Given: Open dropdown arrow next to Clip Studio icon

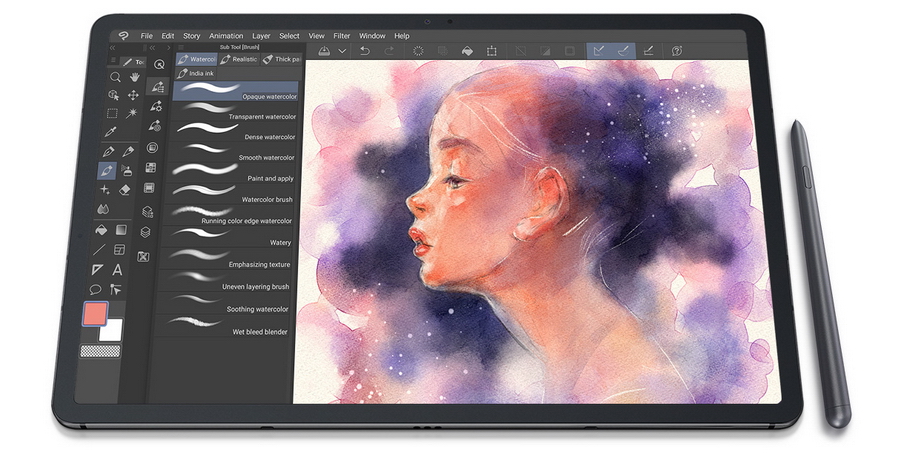Looking at the screenshot, I should 342,50.
